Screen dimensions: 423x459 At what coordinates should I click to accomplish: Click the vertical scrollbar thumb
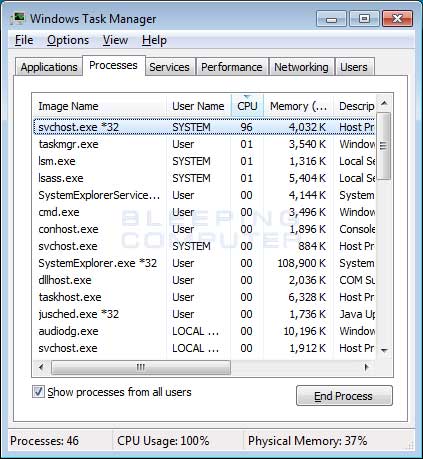[384, 146]
